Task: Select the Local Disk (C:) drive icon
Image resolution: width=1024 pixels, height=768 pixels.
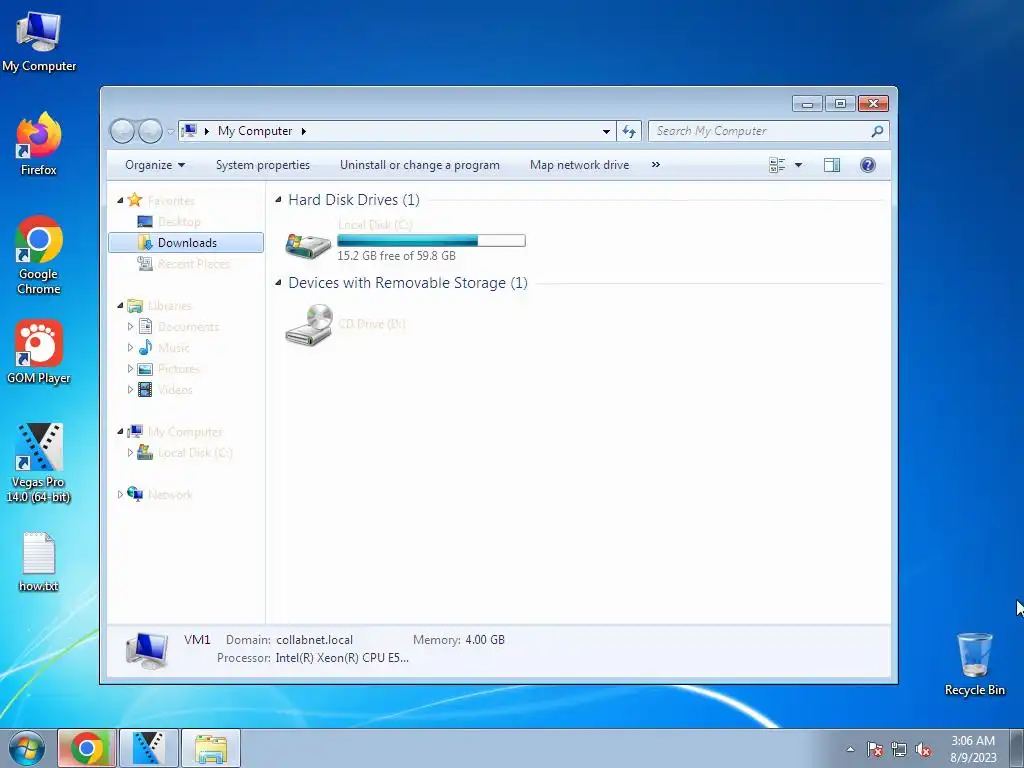Action: point(308,246)
